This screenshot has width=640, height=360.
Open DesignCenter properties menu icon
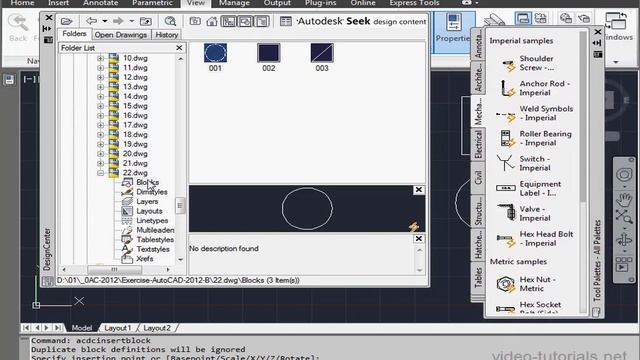click(48, 40)
